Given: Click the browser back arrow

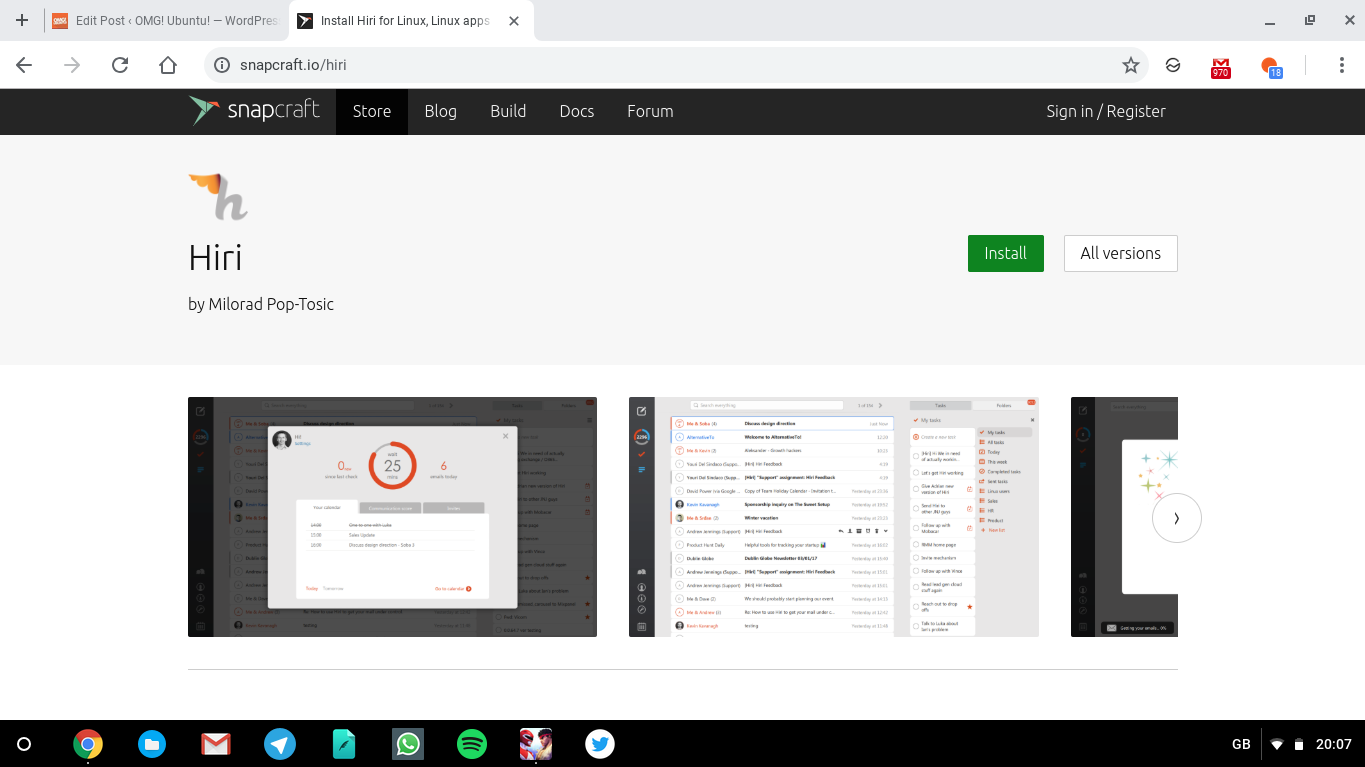Looking at the screenshot, I should click(24, 65).
